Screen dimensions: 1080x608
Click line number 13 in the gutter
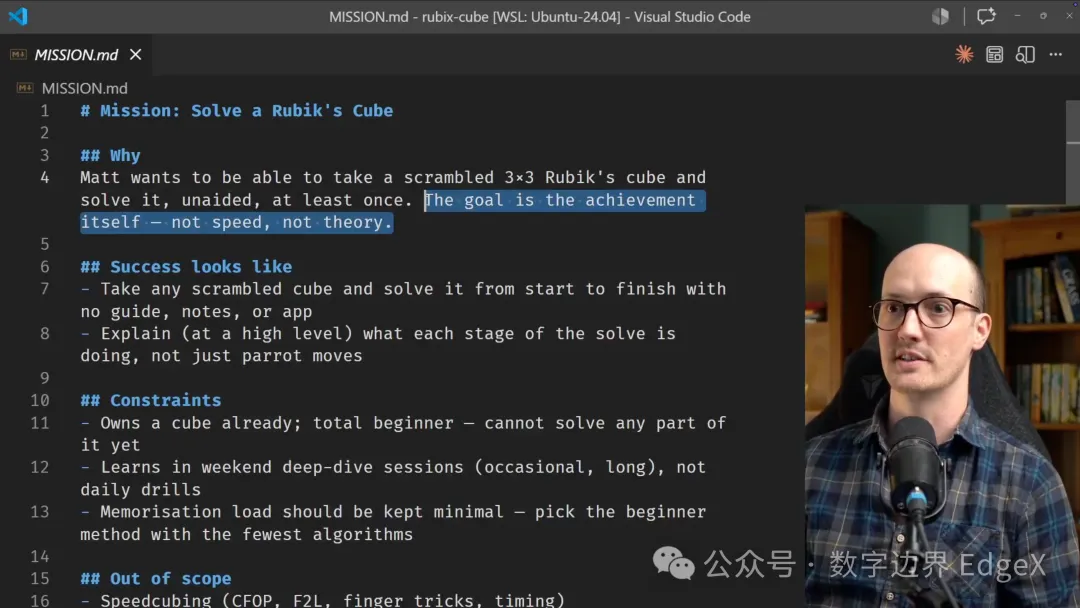tap(40, 512)
